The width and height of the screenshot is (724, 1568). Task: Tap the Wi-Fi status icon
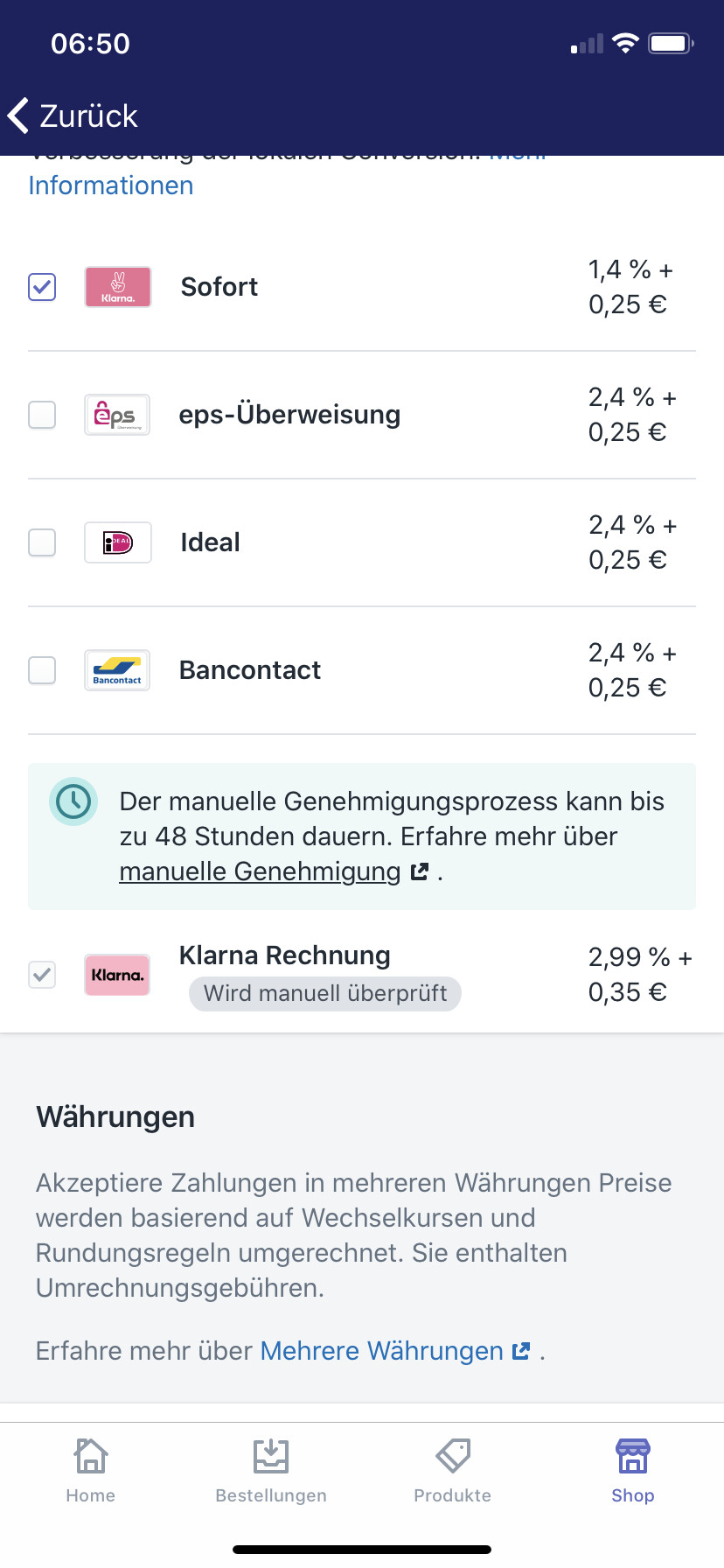pos(625,44)
